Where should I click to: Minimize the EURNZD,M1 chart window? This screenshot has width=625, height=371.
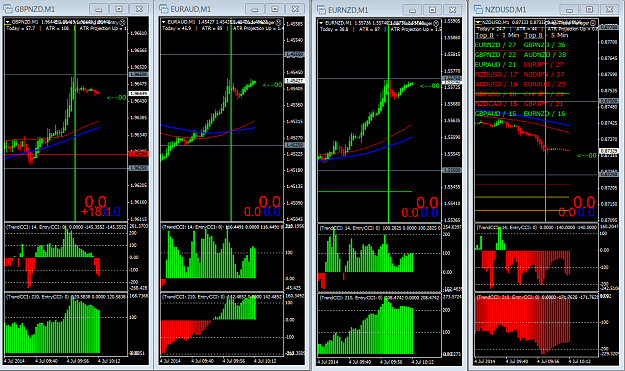412,10
